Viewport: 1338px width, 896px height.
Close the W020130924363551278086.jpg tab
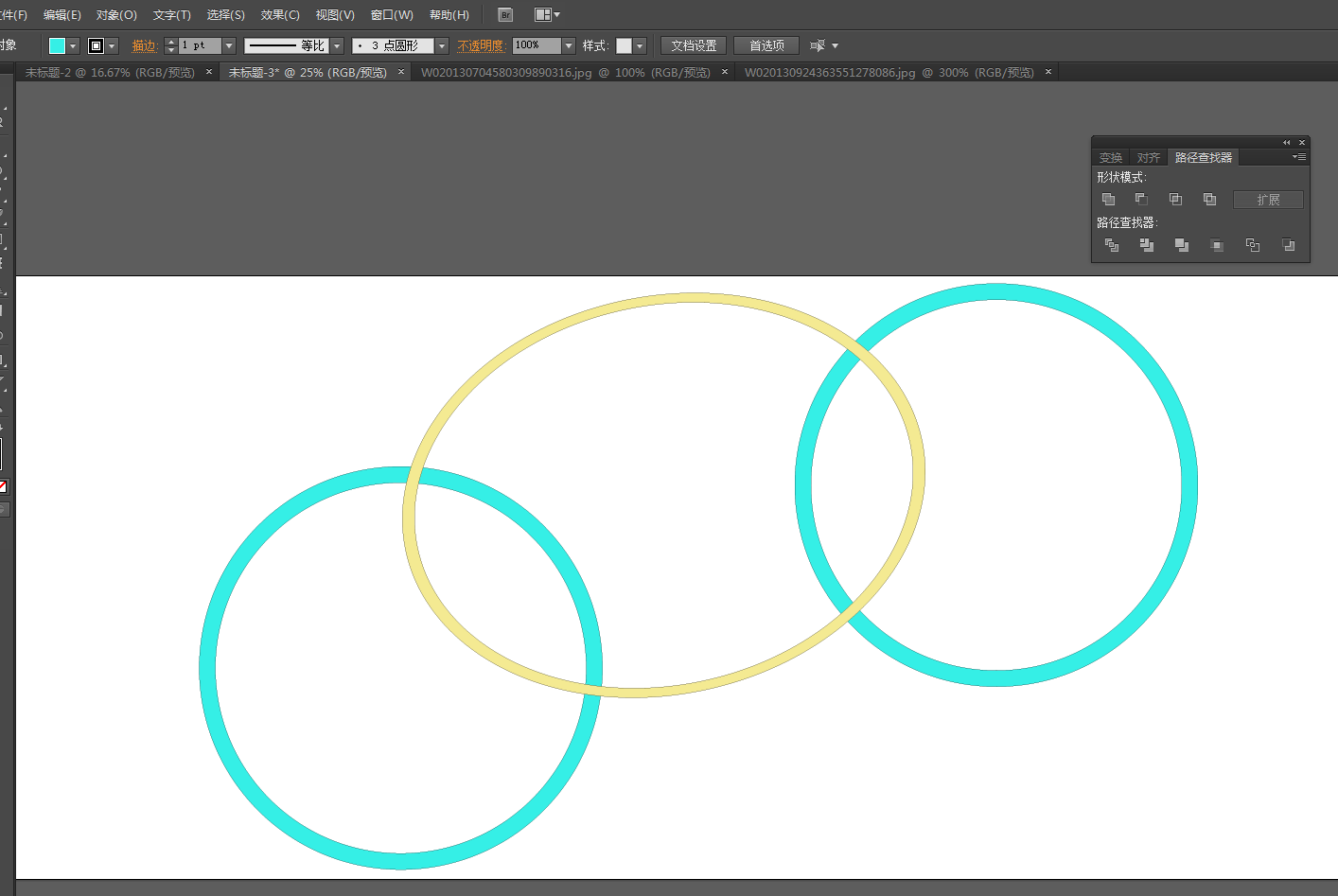1048,72
